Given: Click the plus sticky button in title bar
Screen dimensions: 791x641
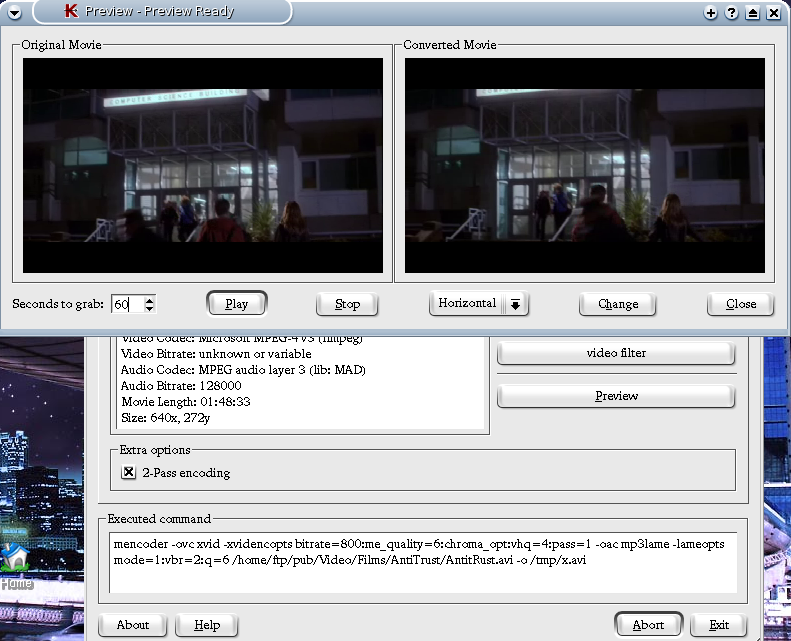Looking at the screenshot, I should coord(710,13).
